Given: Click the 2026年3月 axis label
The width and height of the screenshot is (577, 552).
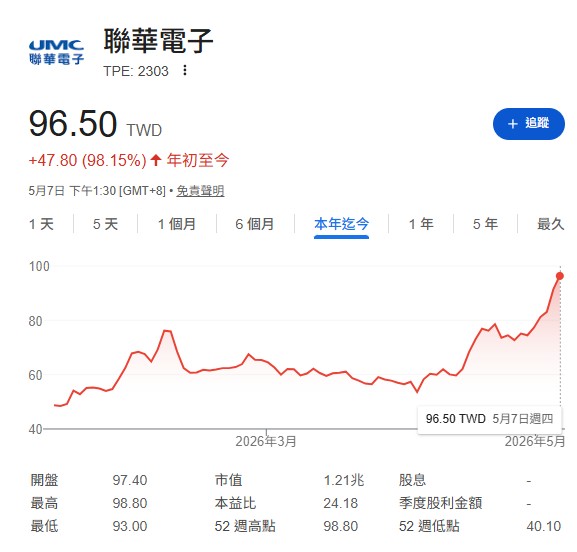Looking at the screenshot, I should (x=266, y=441).
